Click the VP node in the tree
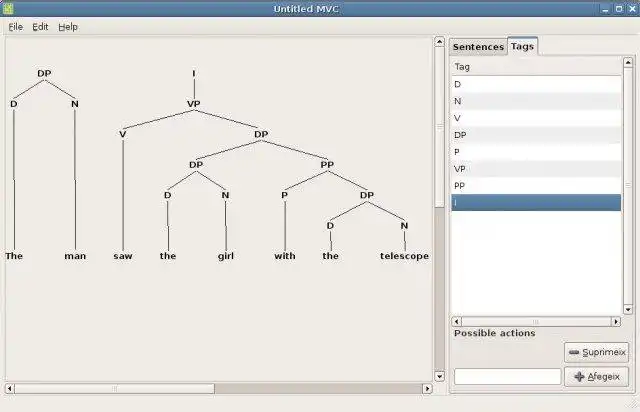Screen dimensions: 640x412 pyautogui.click(x=194, y=104)
